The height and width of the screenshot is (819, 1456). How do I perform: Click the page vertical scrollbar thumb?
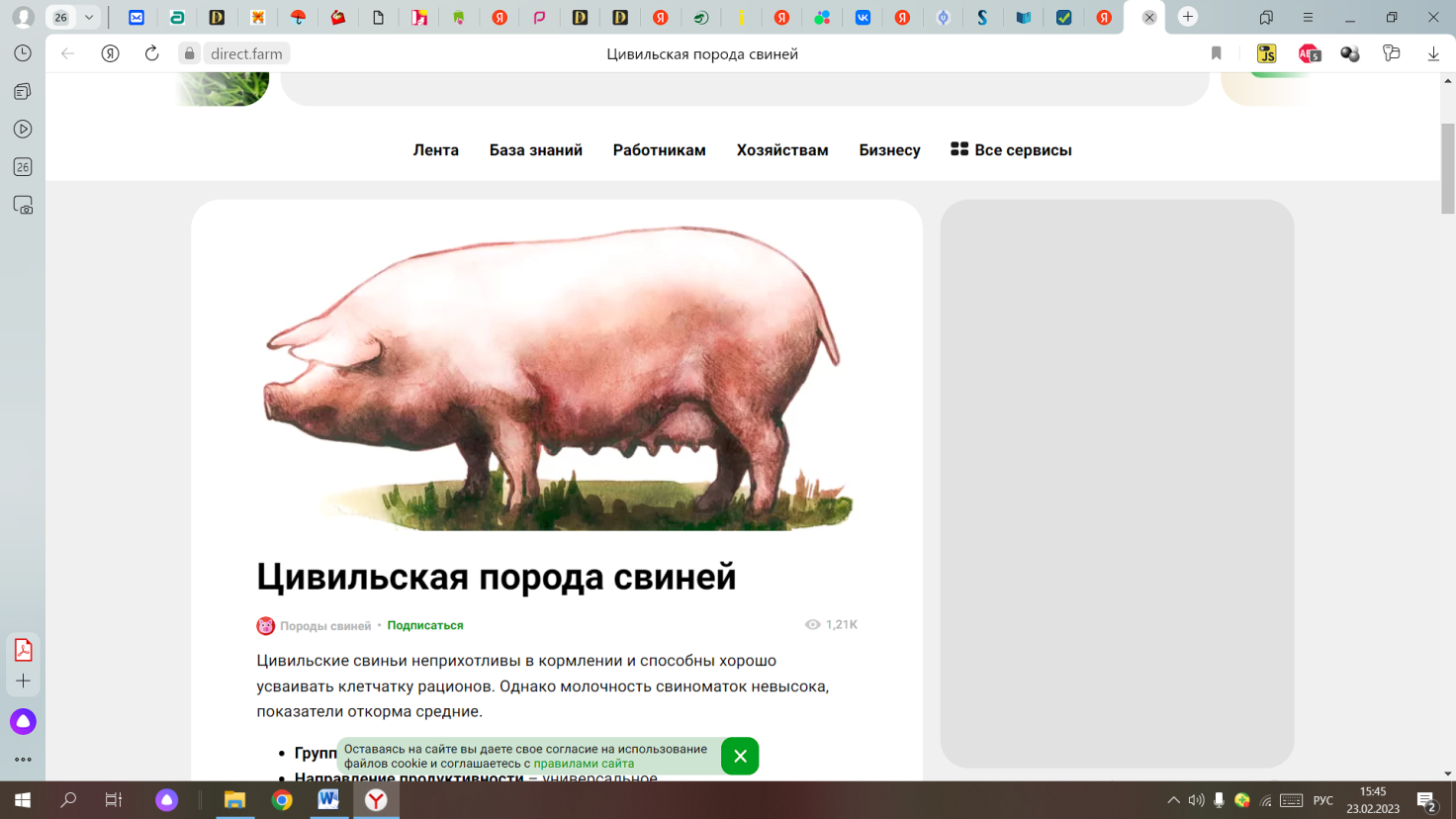pos(1447,168)
